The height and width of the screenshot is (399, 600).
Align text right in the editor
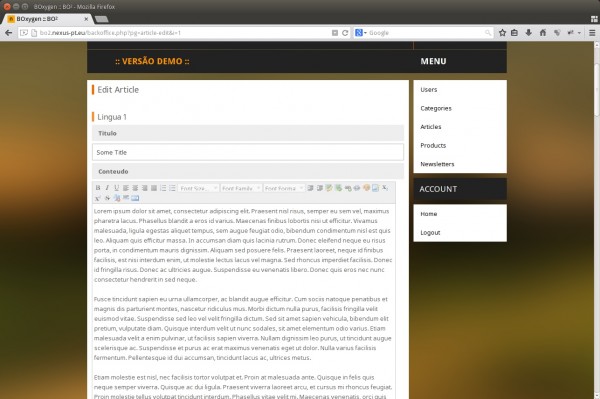click(144, 188)
